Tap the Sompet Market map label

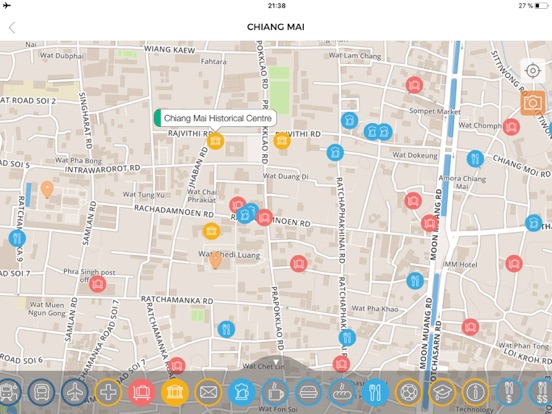pyautogui.click(x=435, y=112)
